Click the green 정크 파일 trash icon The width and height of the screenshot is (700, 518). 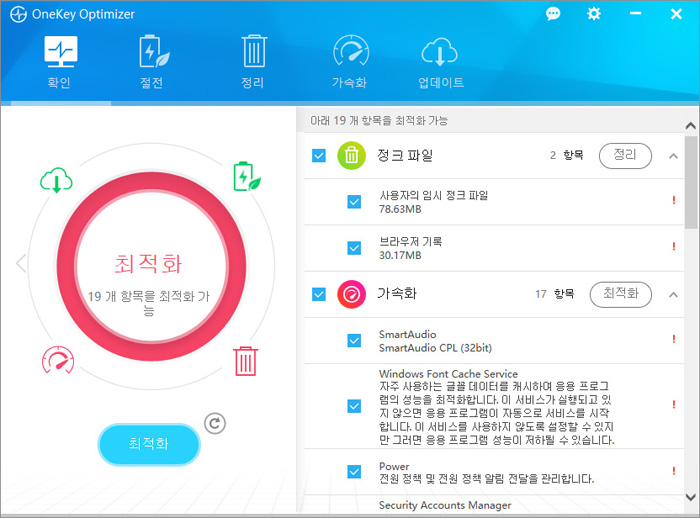pos(351,155)
